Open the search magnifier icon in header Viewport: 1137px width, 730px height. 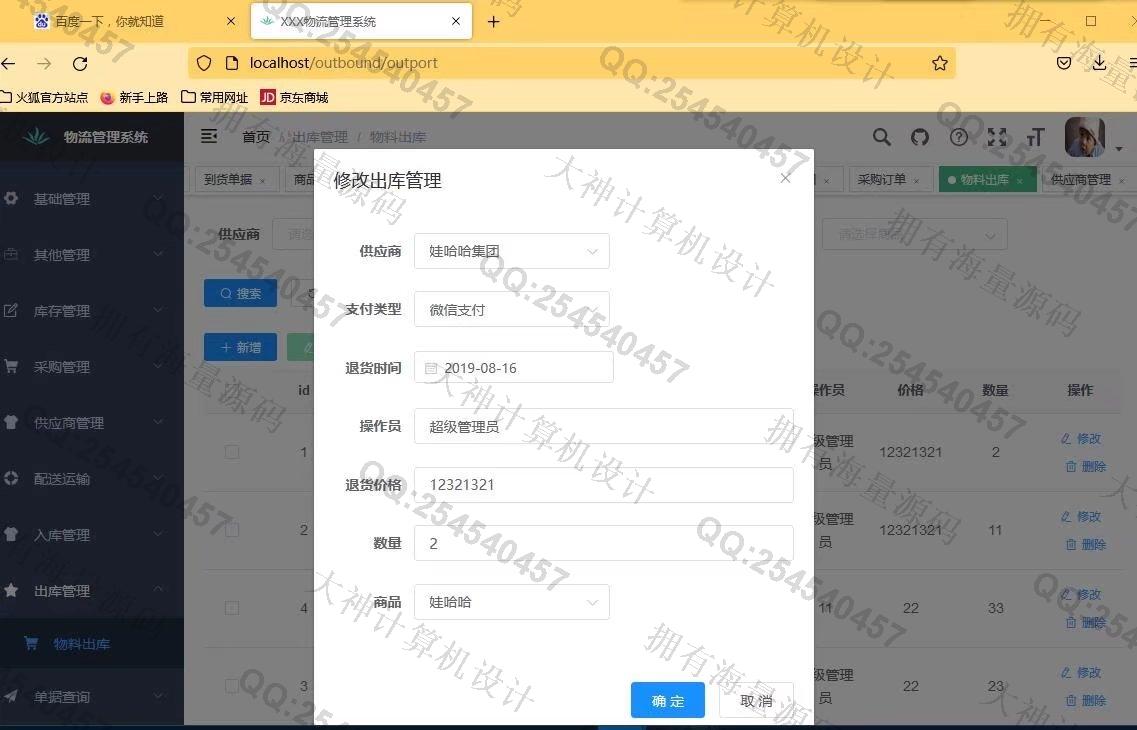(882, 137)
